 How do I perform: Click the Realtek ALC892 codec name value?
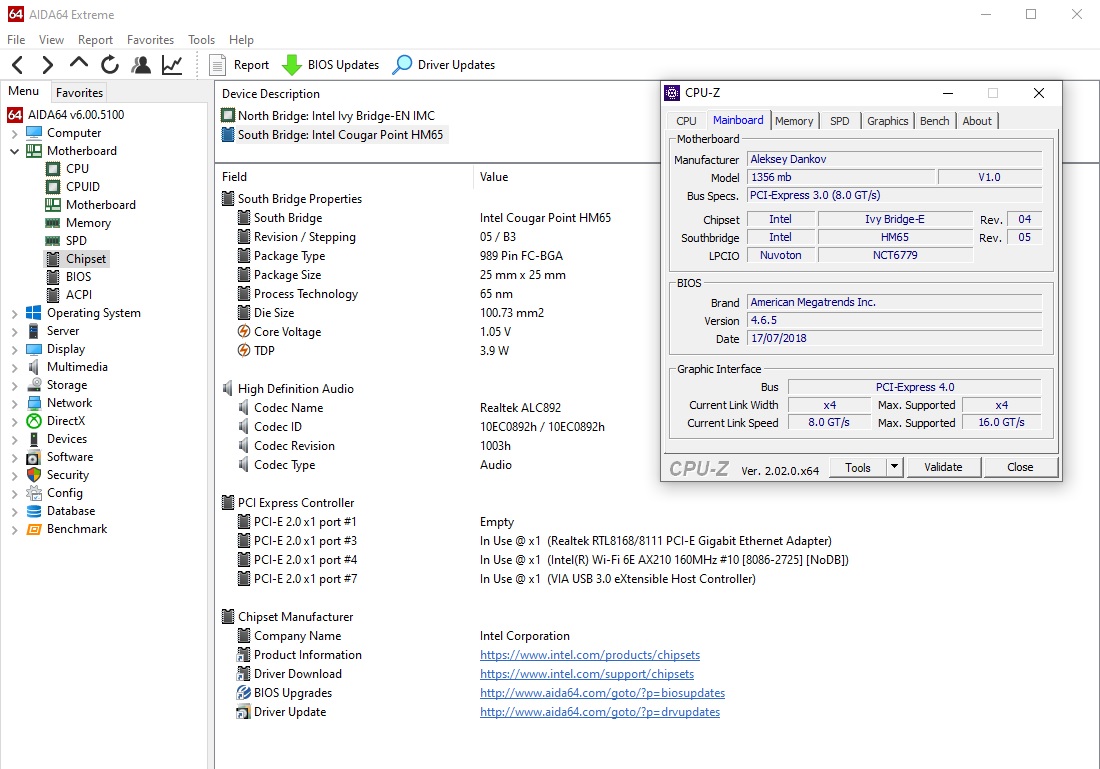pyautogui.click(x=521, y=408)
